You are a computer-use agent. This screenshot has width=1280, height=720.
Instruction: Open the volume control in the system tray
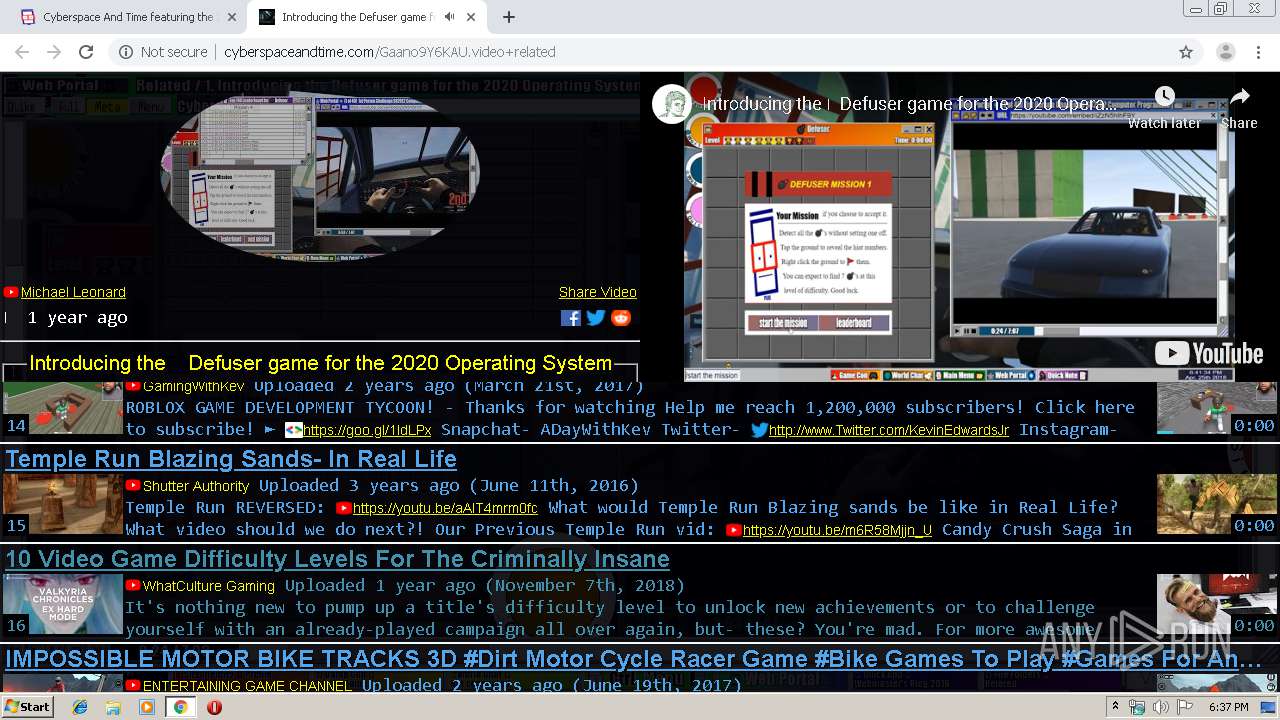1160,707
